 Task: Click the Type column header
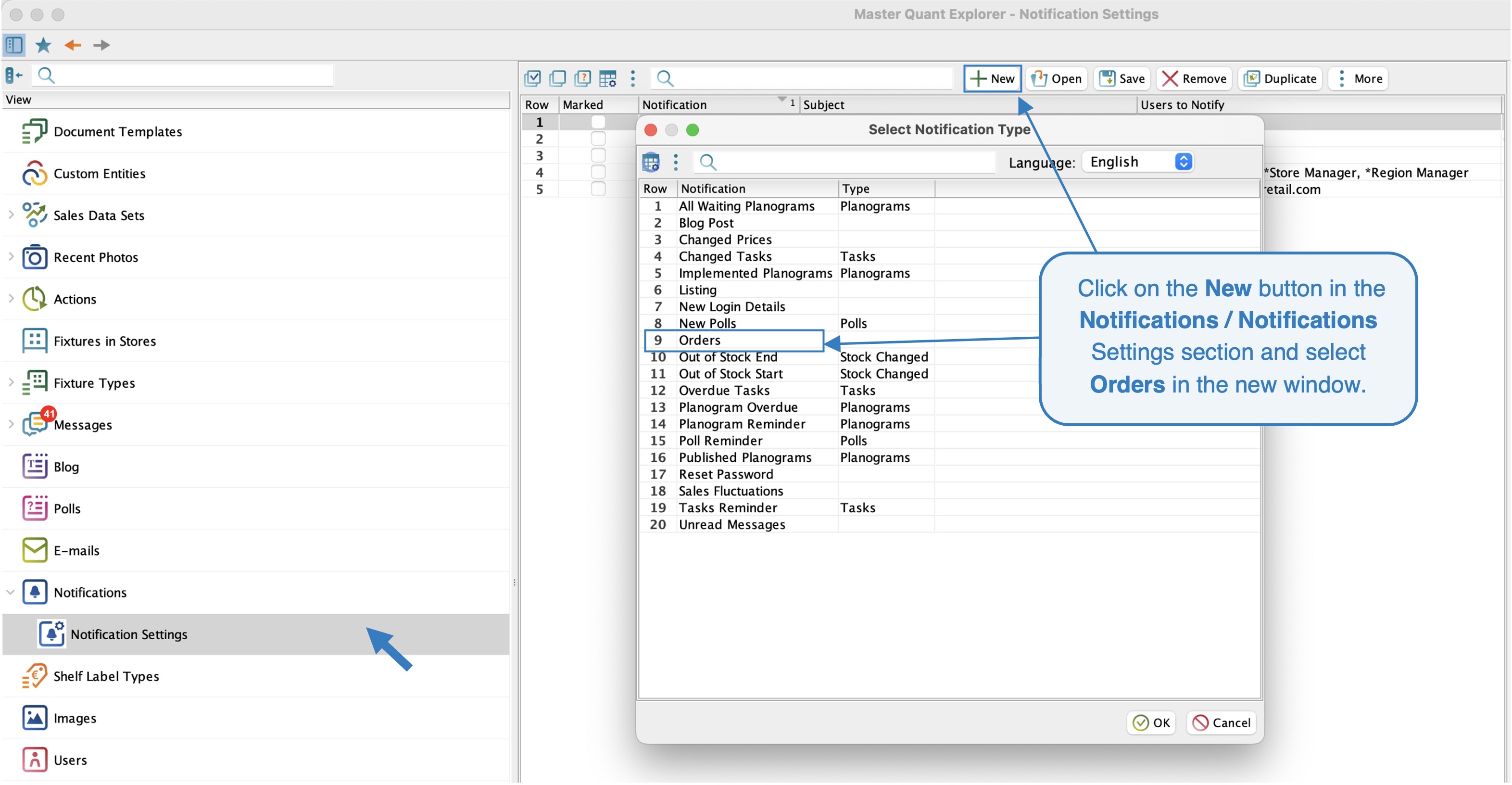coord(886,189)
